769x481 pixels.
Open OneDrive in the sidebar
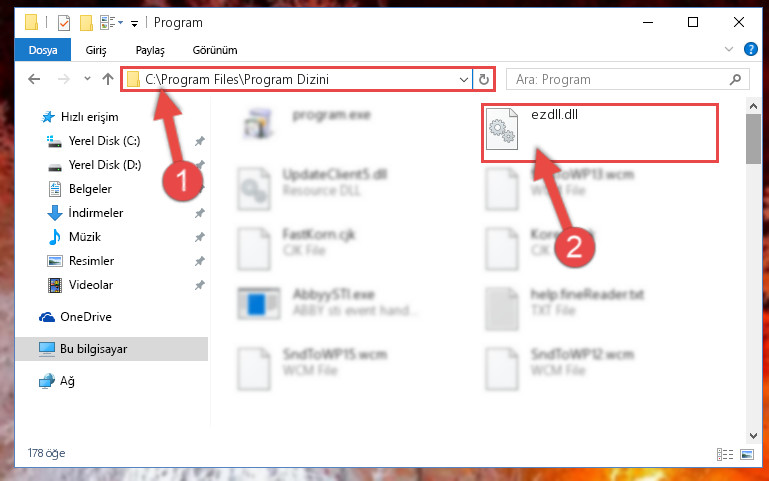coord(86,317)
